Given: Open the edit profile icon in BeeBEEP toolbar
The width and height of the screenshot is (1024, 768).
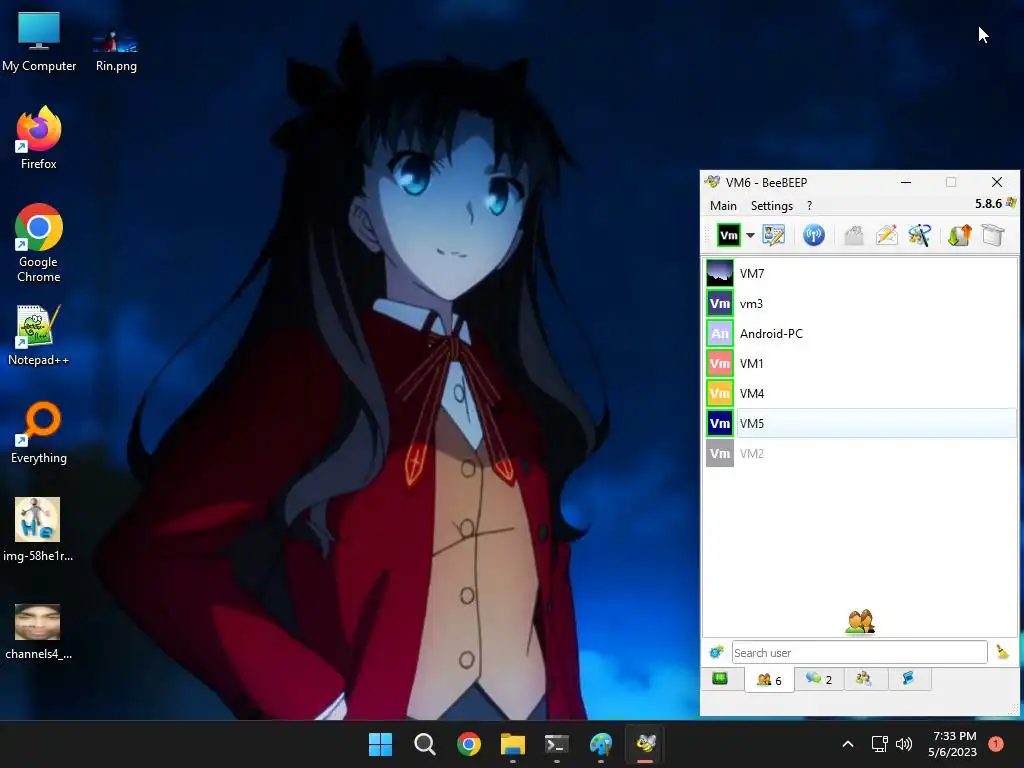Looking at the screenshot, I should (x=774, y=235).
